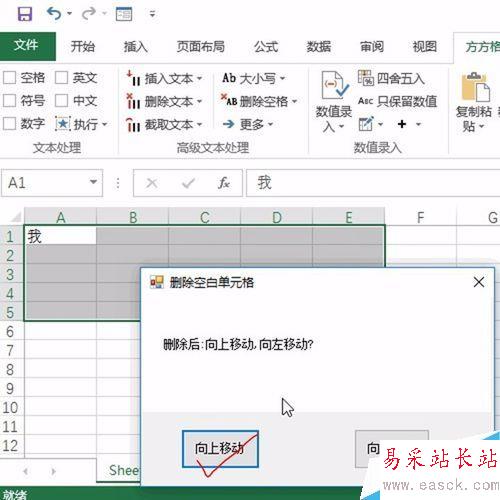Click the Insert Function fx icon
Image resolution: width=500 pixels, height=500 pixels.
(x=224, y=183)
